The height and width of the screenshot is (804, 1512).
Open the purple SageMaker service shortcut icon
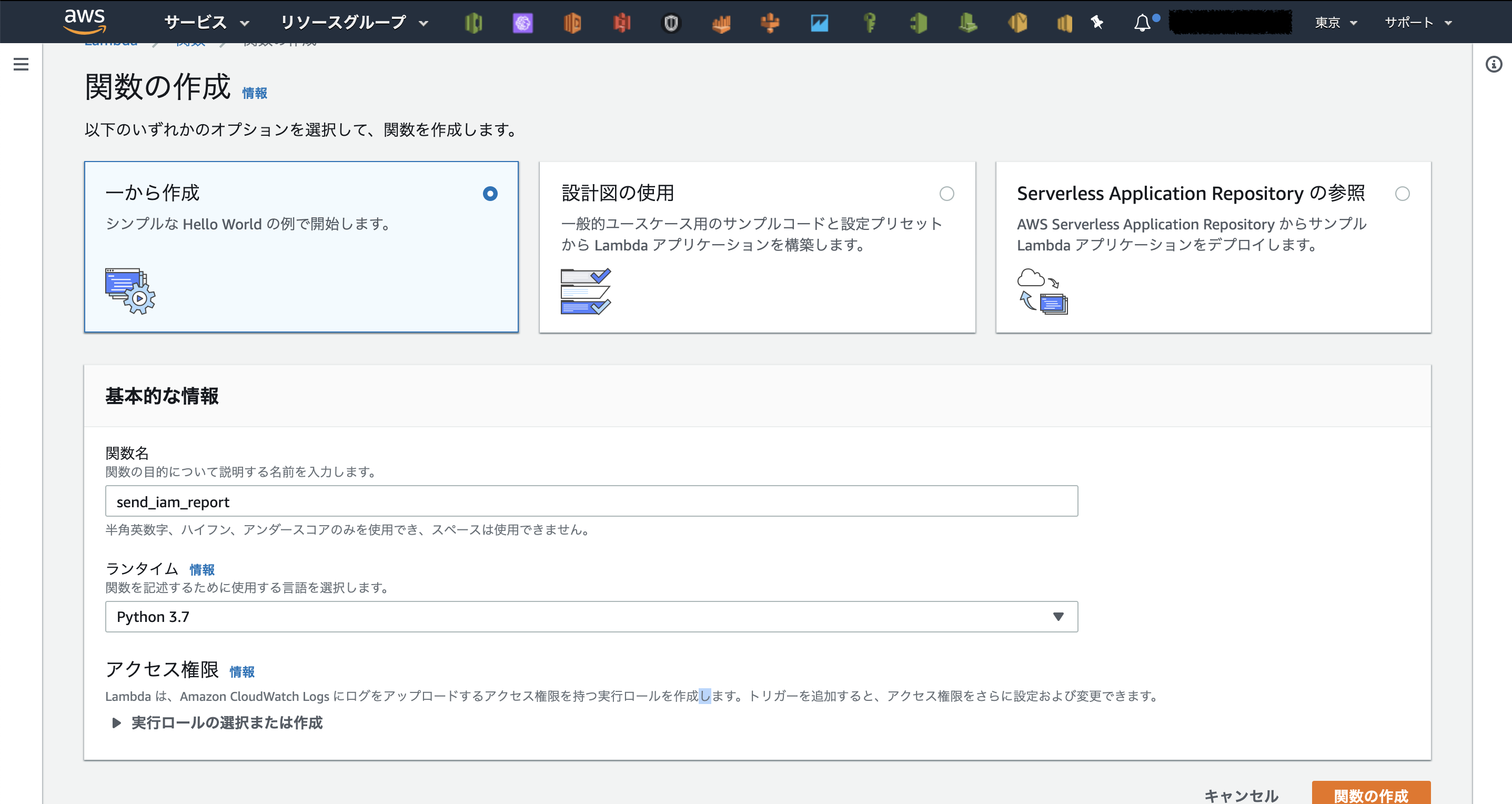click(x=522, y=22)
